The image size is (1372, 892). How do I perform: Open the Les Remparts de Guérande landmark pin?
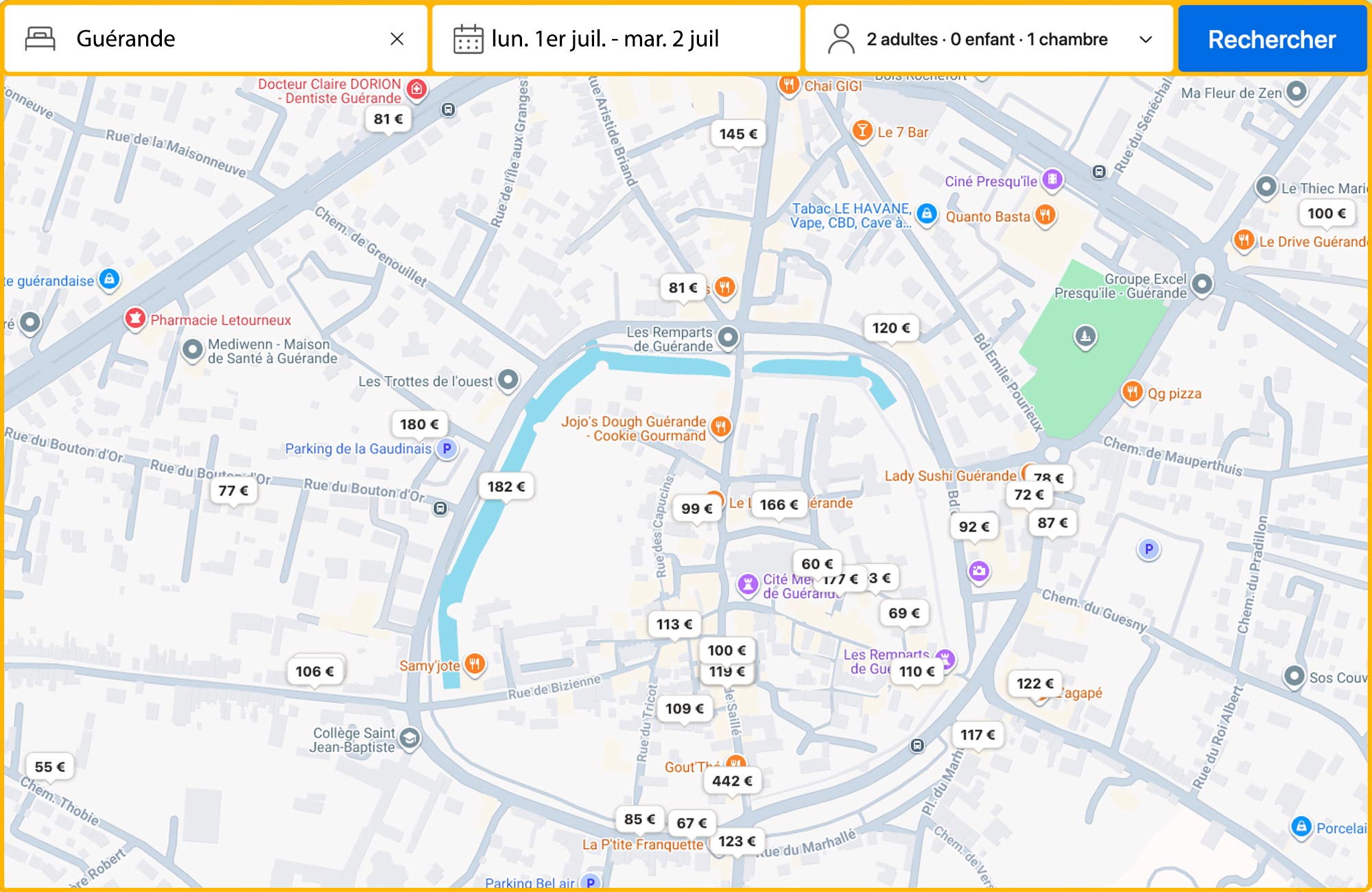pos(729,337)
